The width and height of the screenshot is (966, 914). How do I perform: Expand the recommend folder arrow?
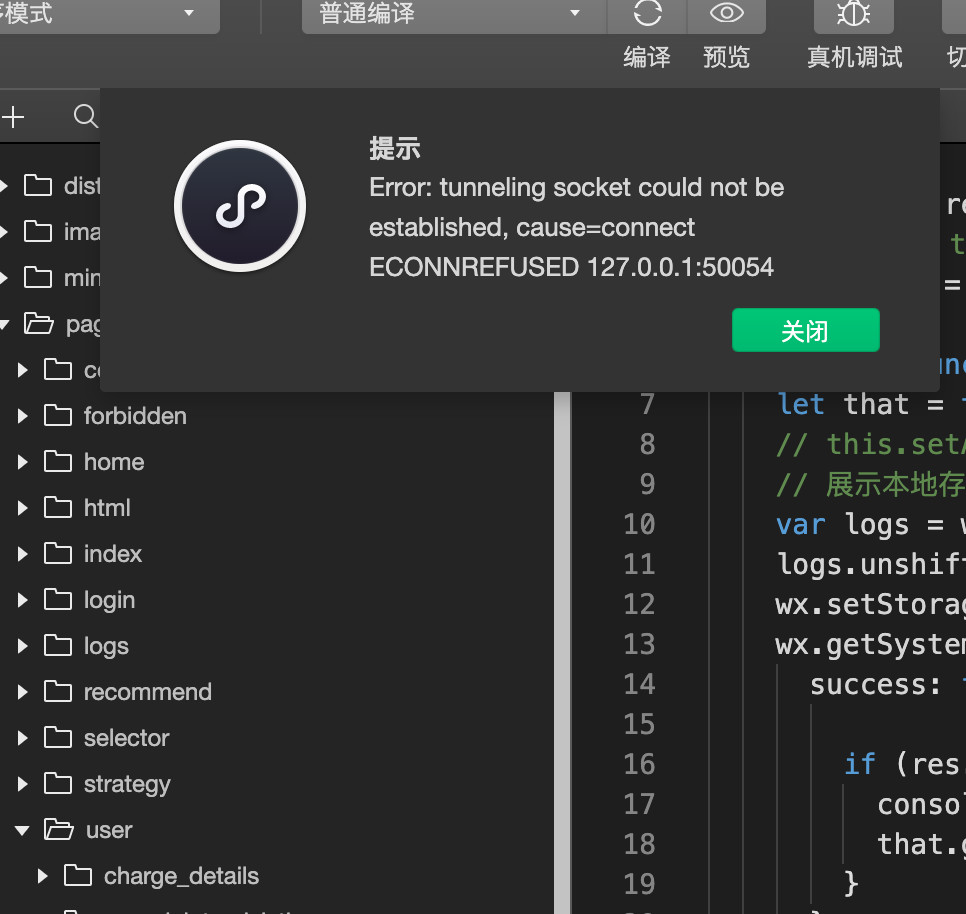[23, 692]
